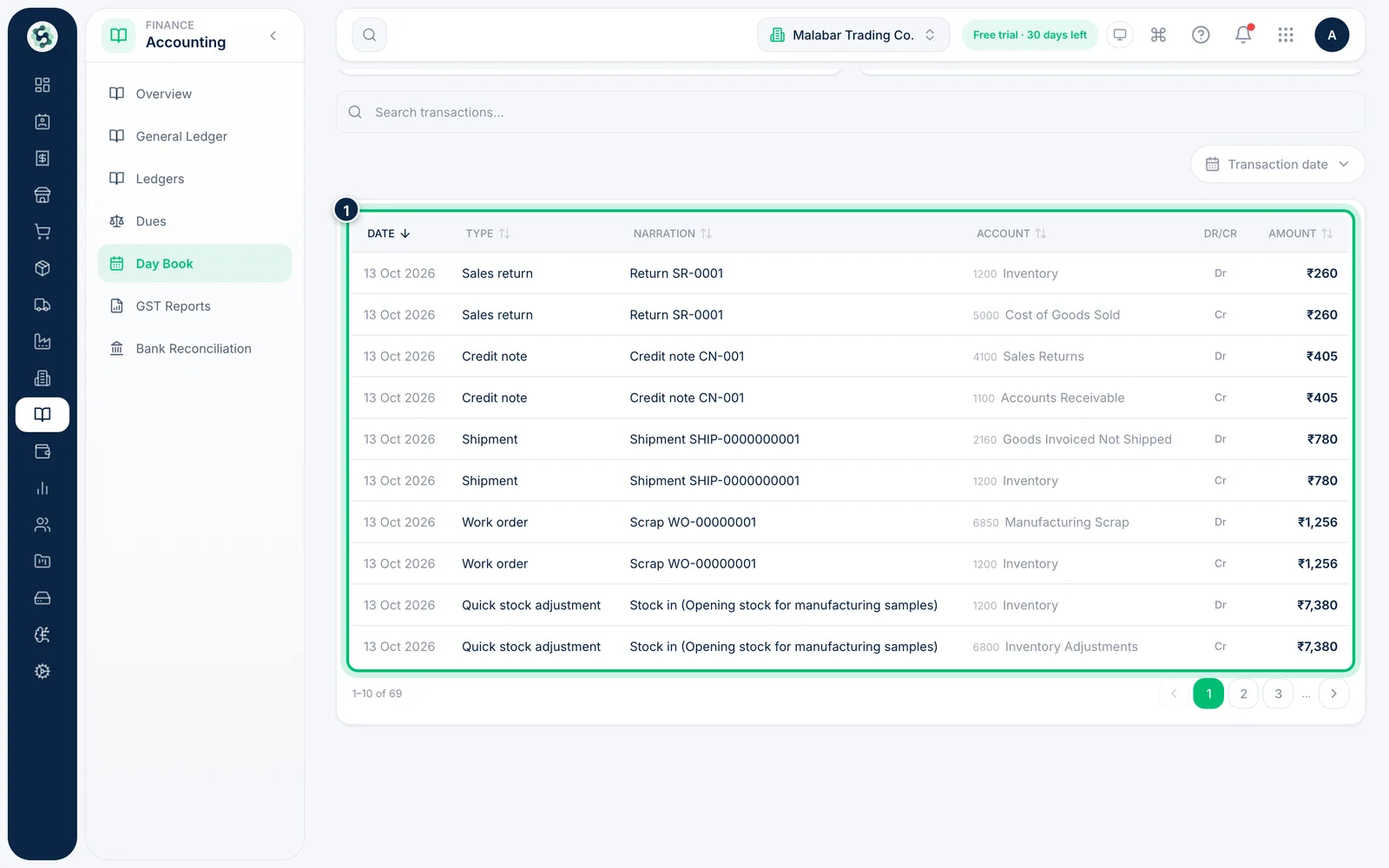Image resolution: width=1389 pixels, height=868 pixels.
Task: Click Shipment SHIP-0000000001 narration in the debit row
Action: pos(714,439)
